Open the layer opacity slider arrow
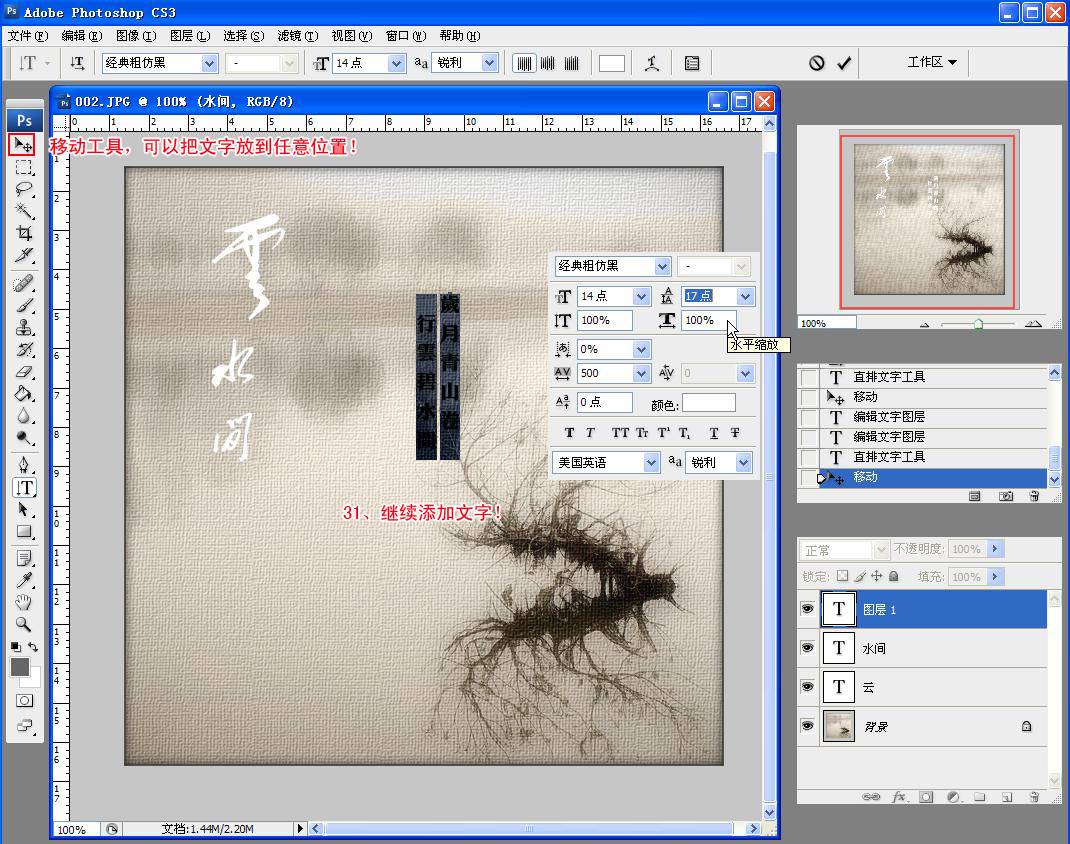Image resolution: width=1070 pixels, height=844 pixels. point(995,549)
